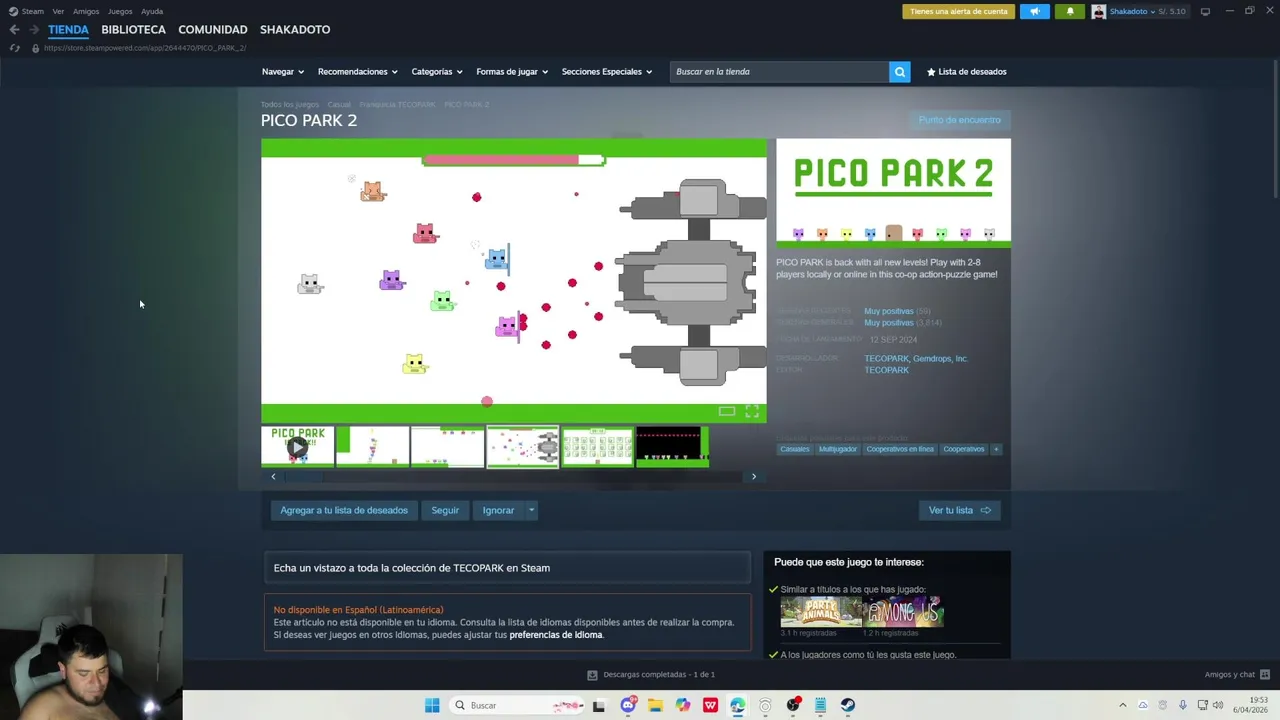Switch to the BIBLIOTECA tab
This screenshot has width=1280, height=720.
pyautogui.click(x=133, y=30)
